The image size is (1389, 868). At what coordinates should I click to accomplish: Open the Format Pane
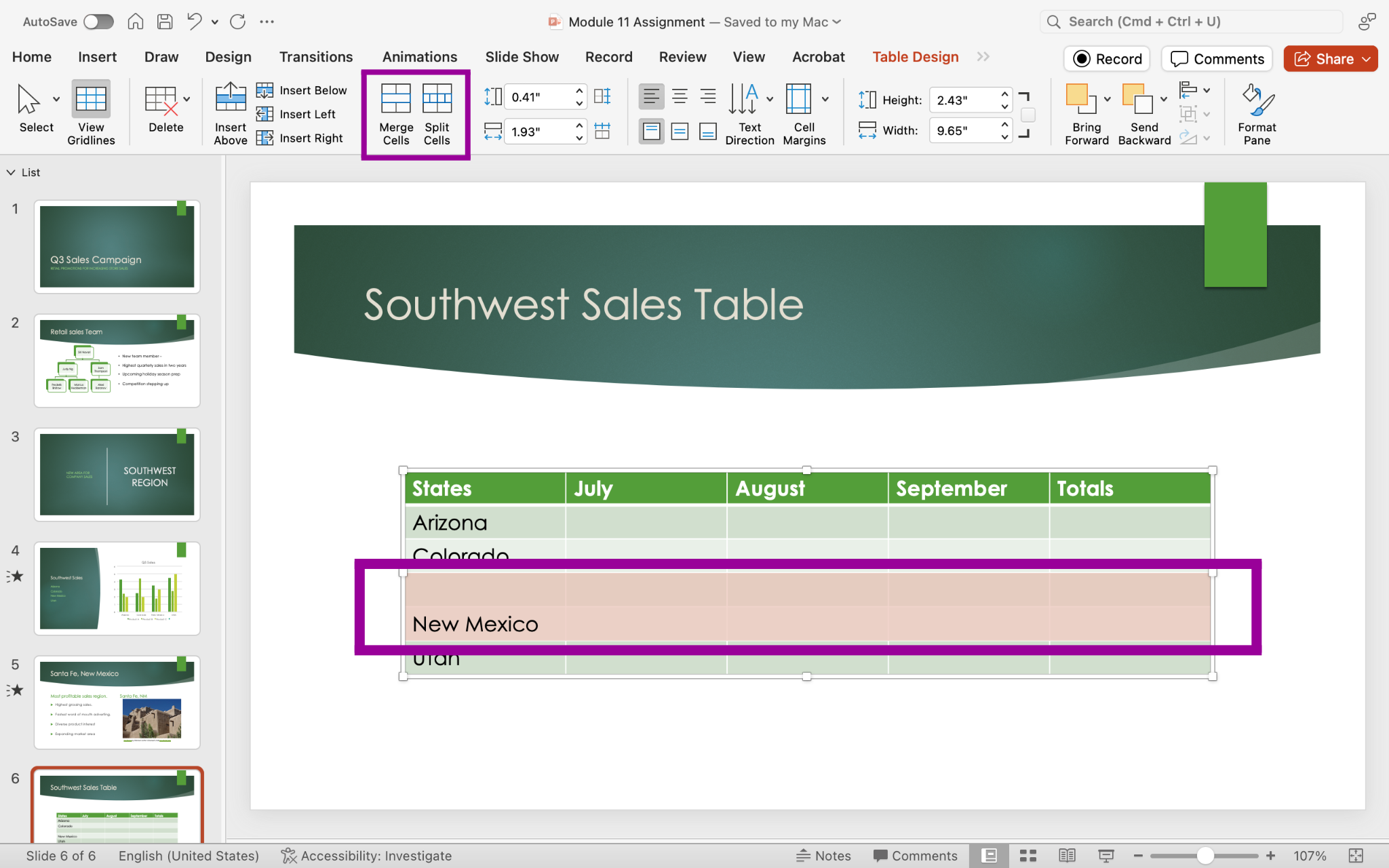click(1257, 115)
